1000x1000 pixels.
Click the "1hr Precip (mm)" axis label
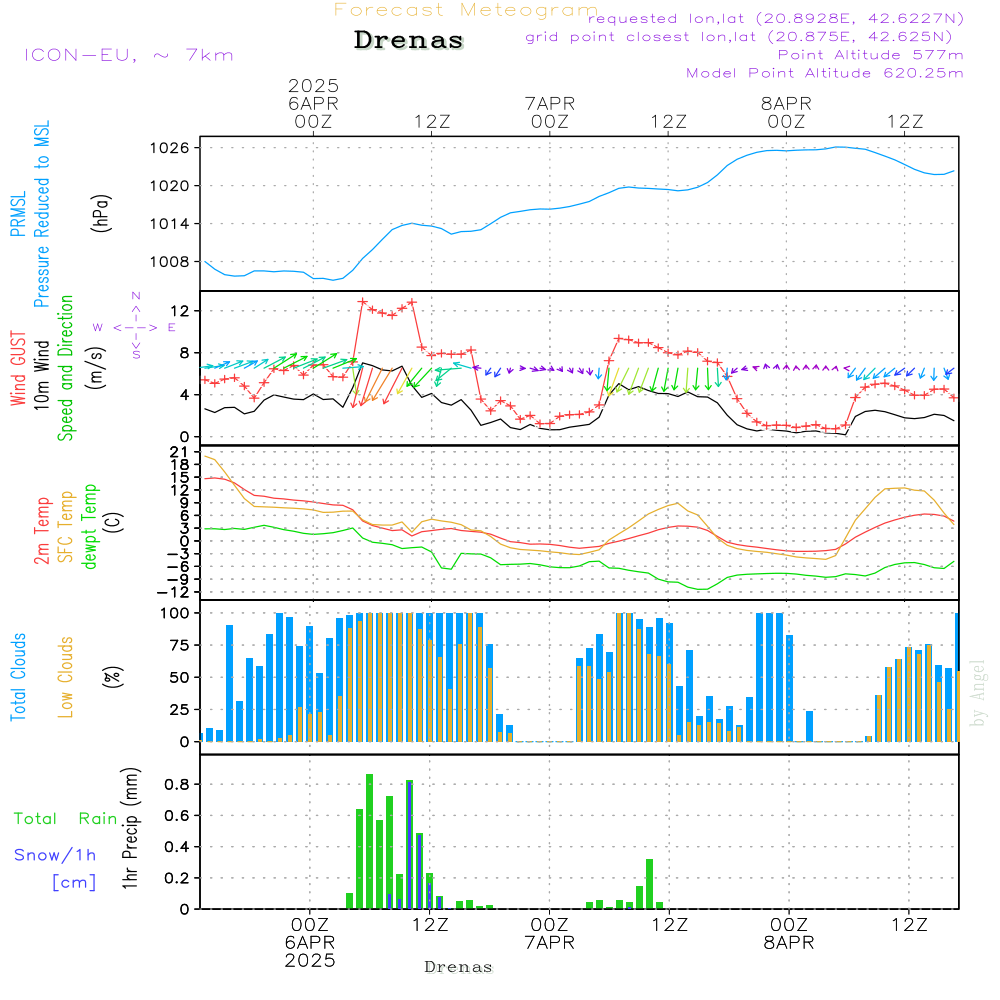click(x=130, y=828)
